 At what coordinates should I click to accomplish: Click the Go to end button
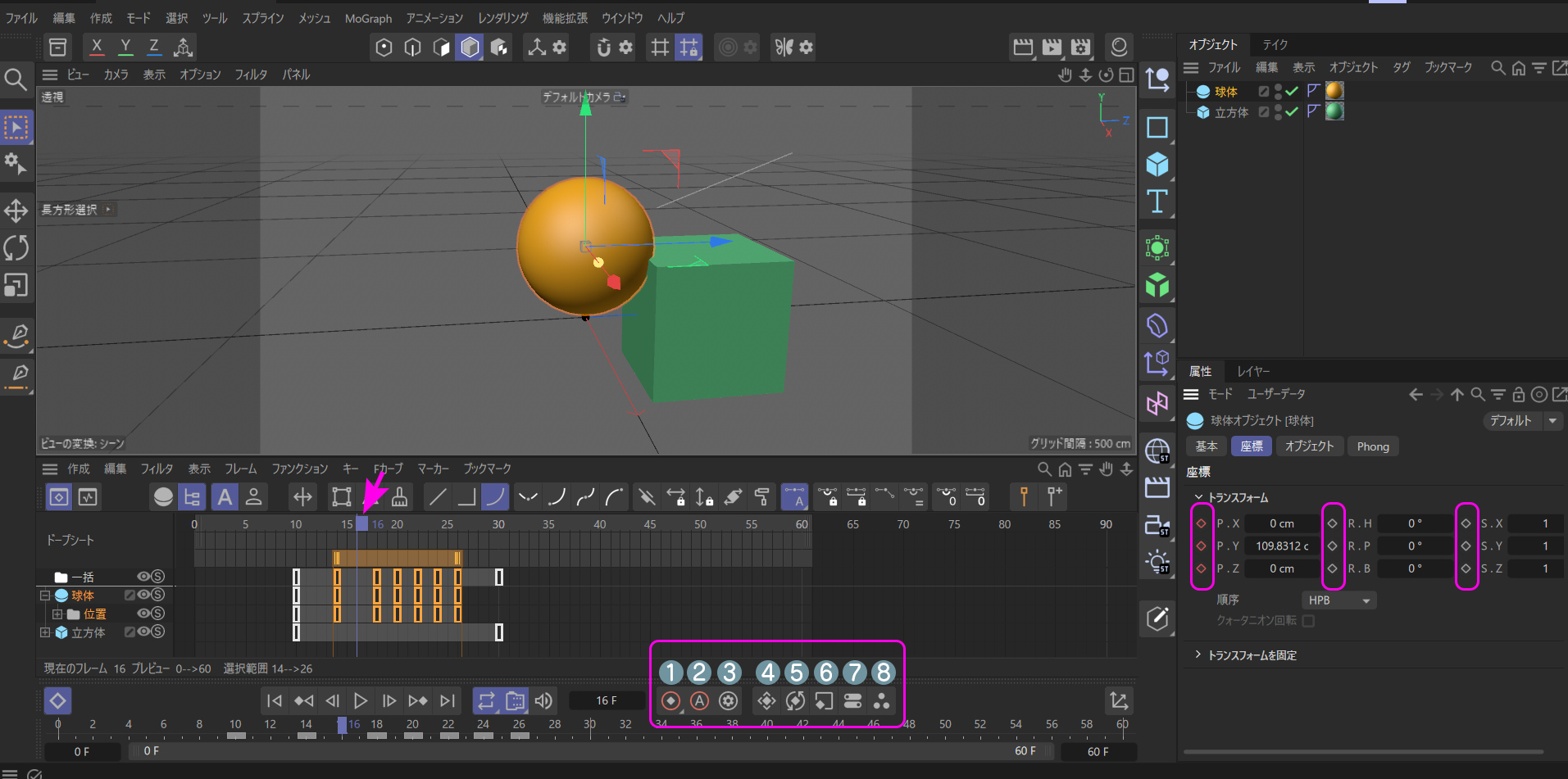tap(447, 701)
